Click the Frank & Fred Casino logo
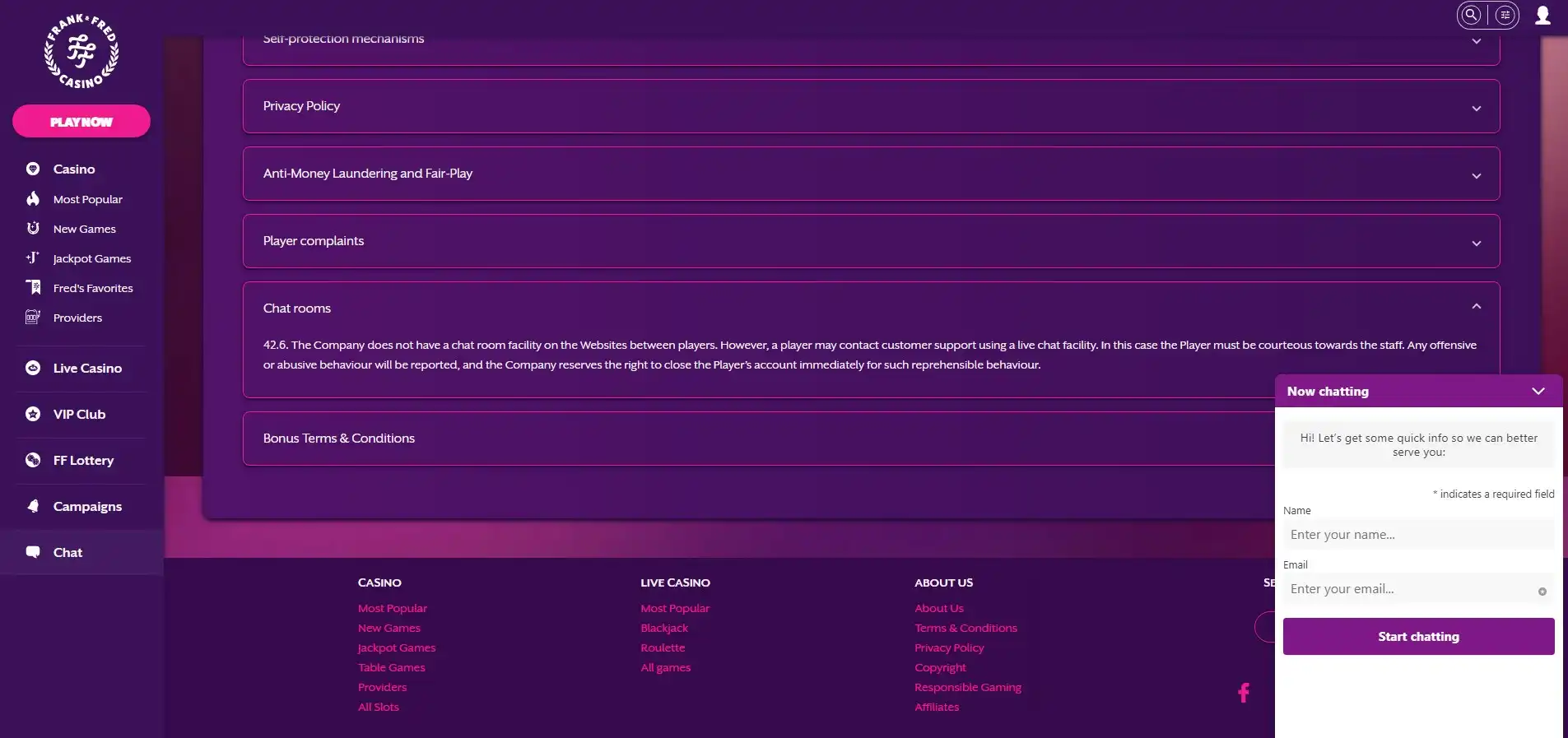The width and height of the screenshot is (1568, 738). pyautogui.click(x=81, y=52)
